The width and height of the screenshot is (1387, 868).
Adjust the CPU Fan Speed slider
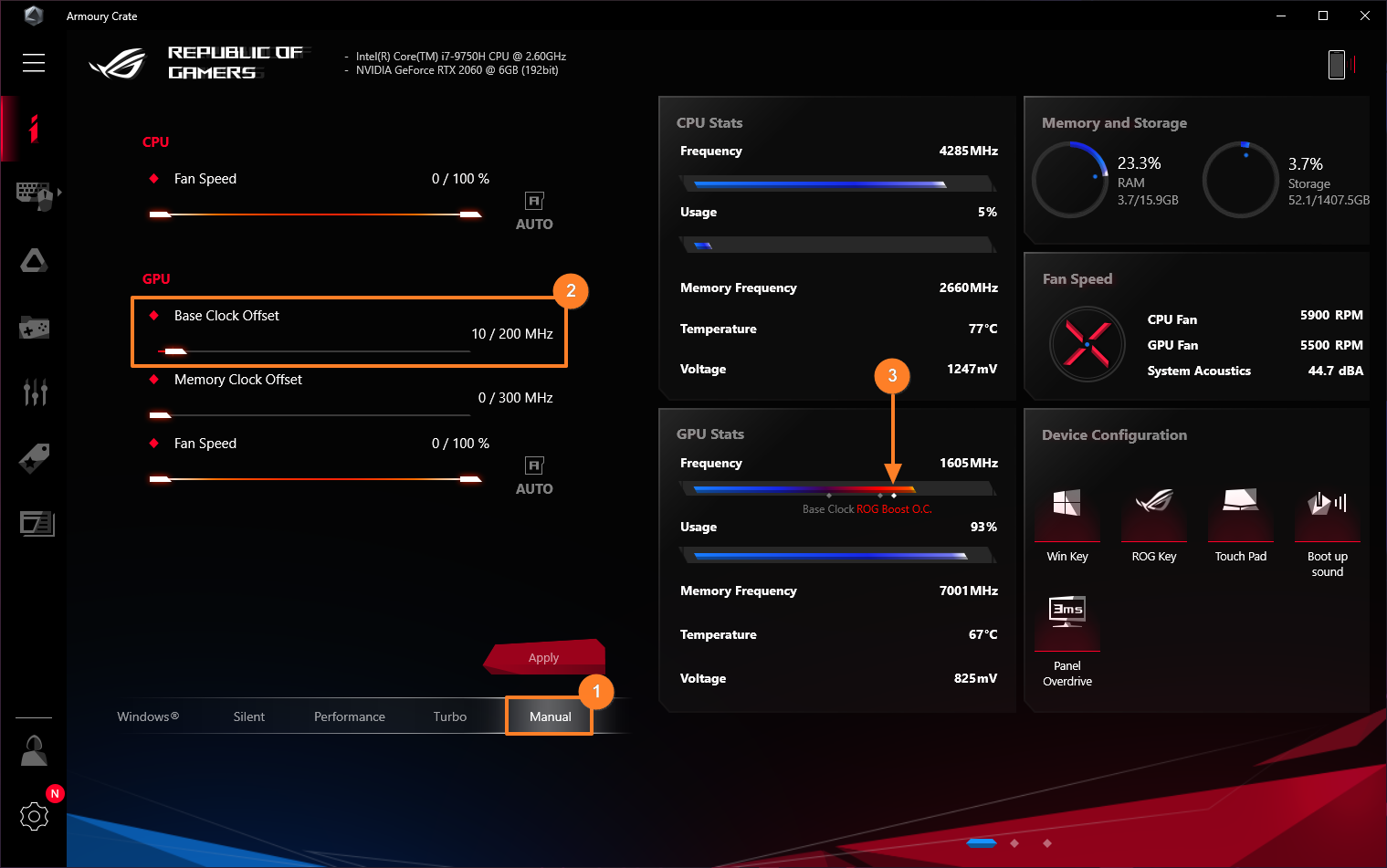pos(316,214)
